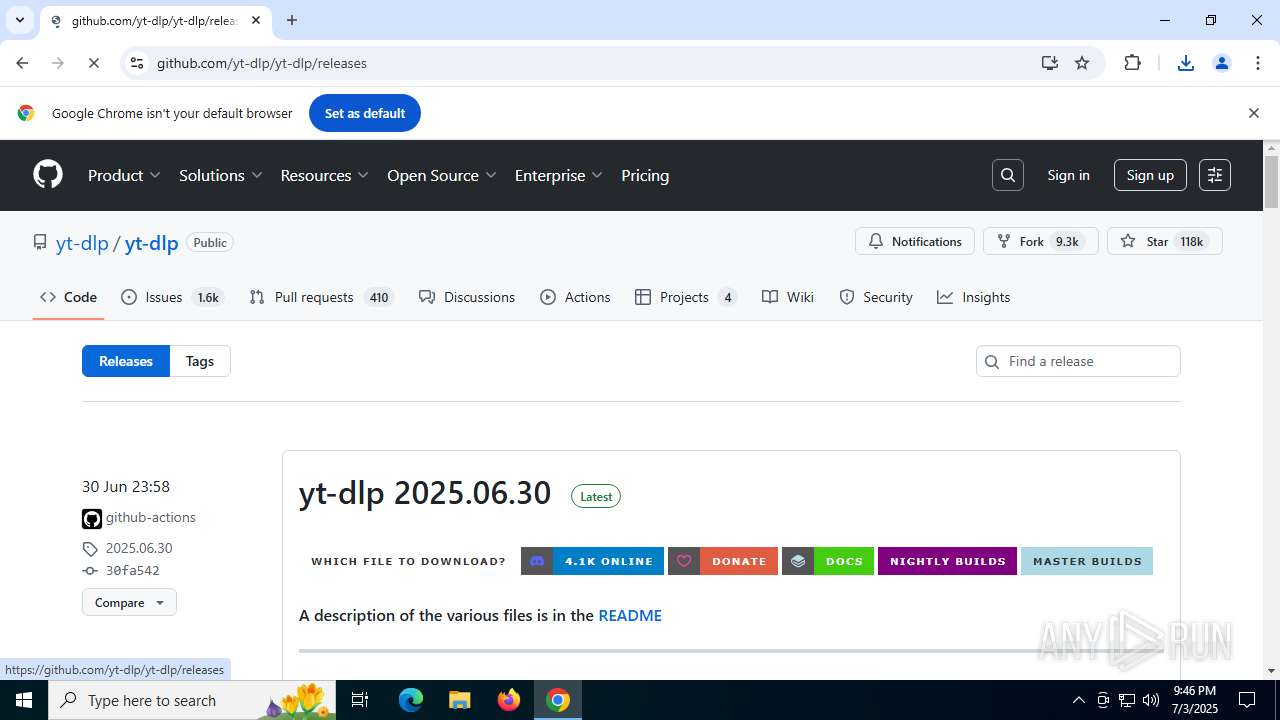Open the yt-dlp 2025.06.30 release title
Image resolution: width=1280 pixels, height=720 pixels.
[425, 493]
